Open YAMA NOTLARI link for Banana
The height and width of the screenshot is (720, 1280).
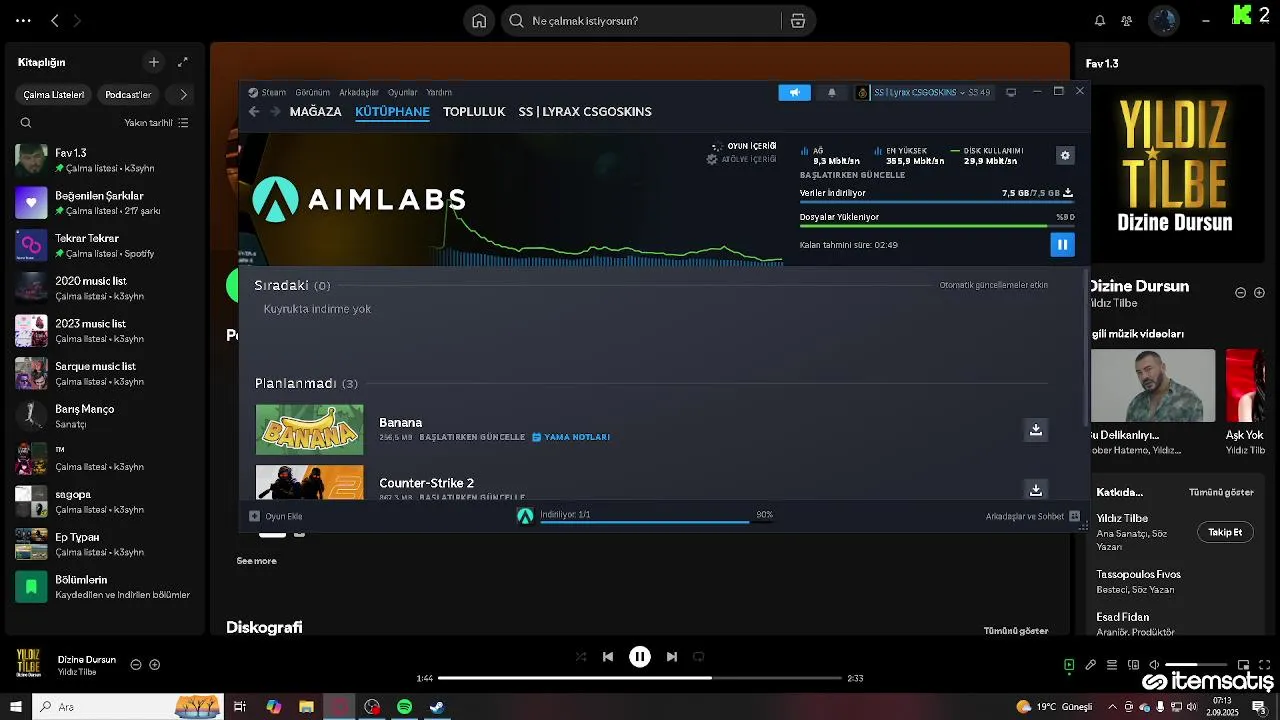pyautogui.click(x=571, y=437)
